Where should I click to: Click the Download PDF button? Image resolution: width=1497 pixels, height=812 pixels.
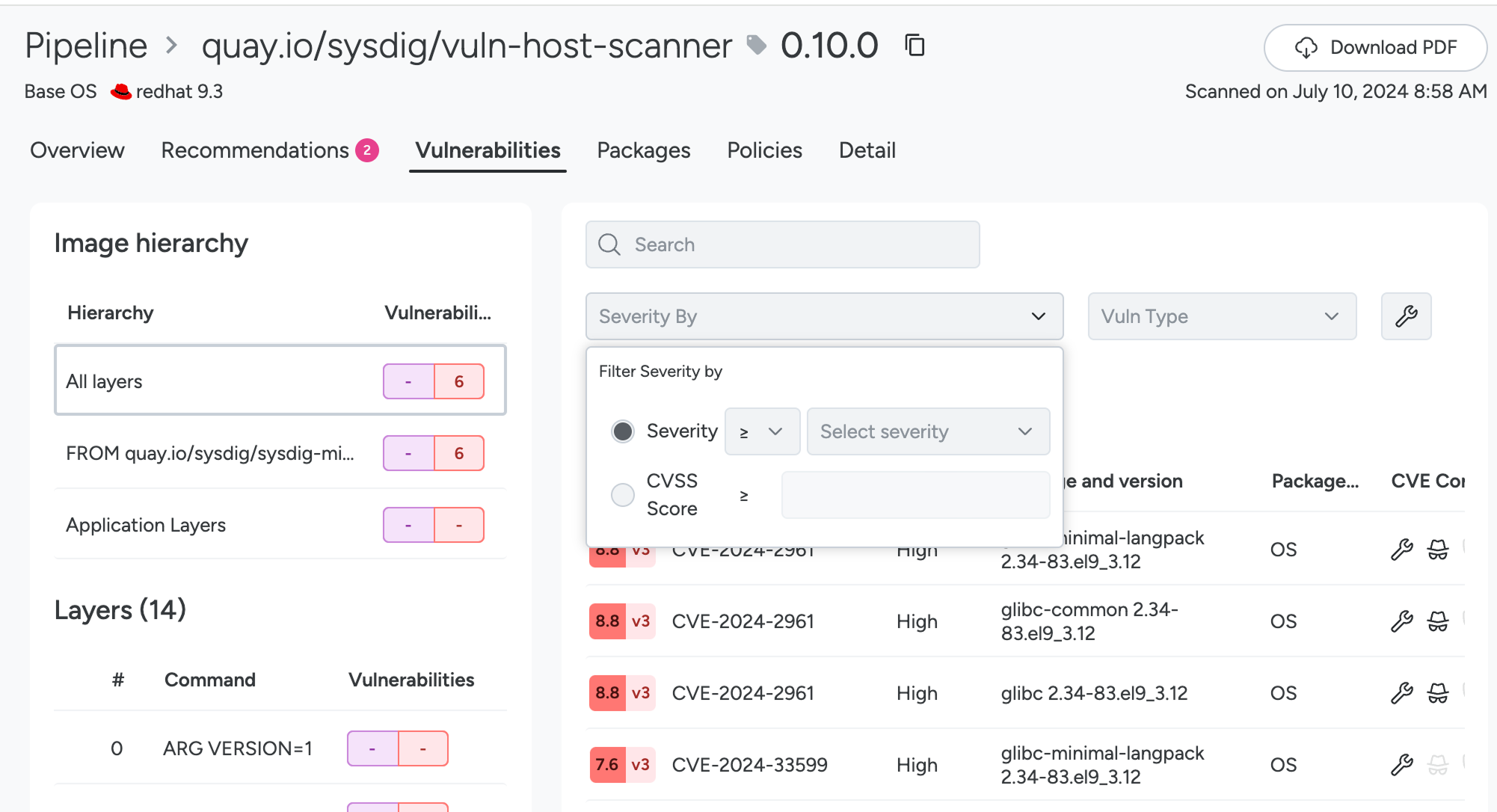pos(1374,48)
